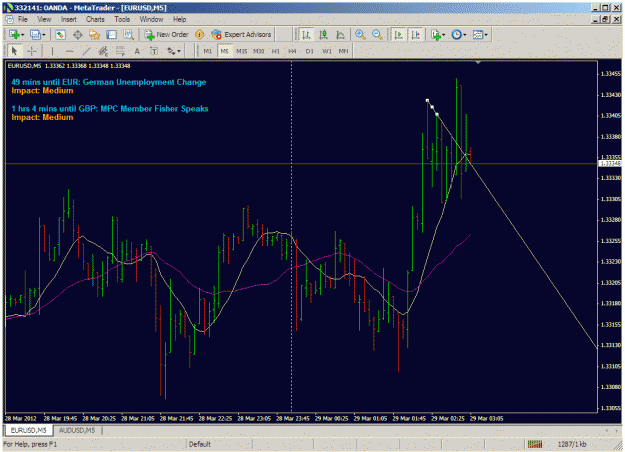
Task: Click the '1287/1 kb' traffic indicator
Action: (572, 444)
